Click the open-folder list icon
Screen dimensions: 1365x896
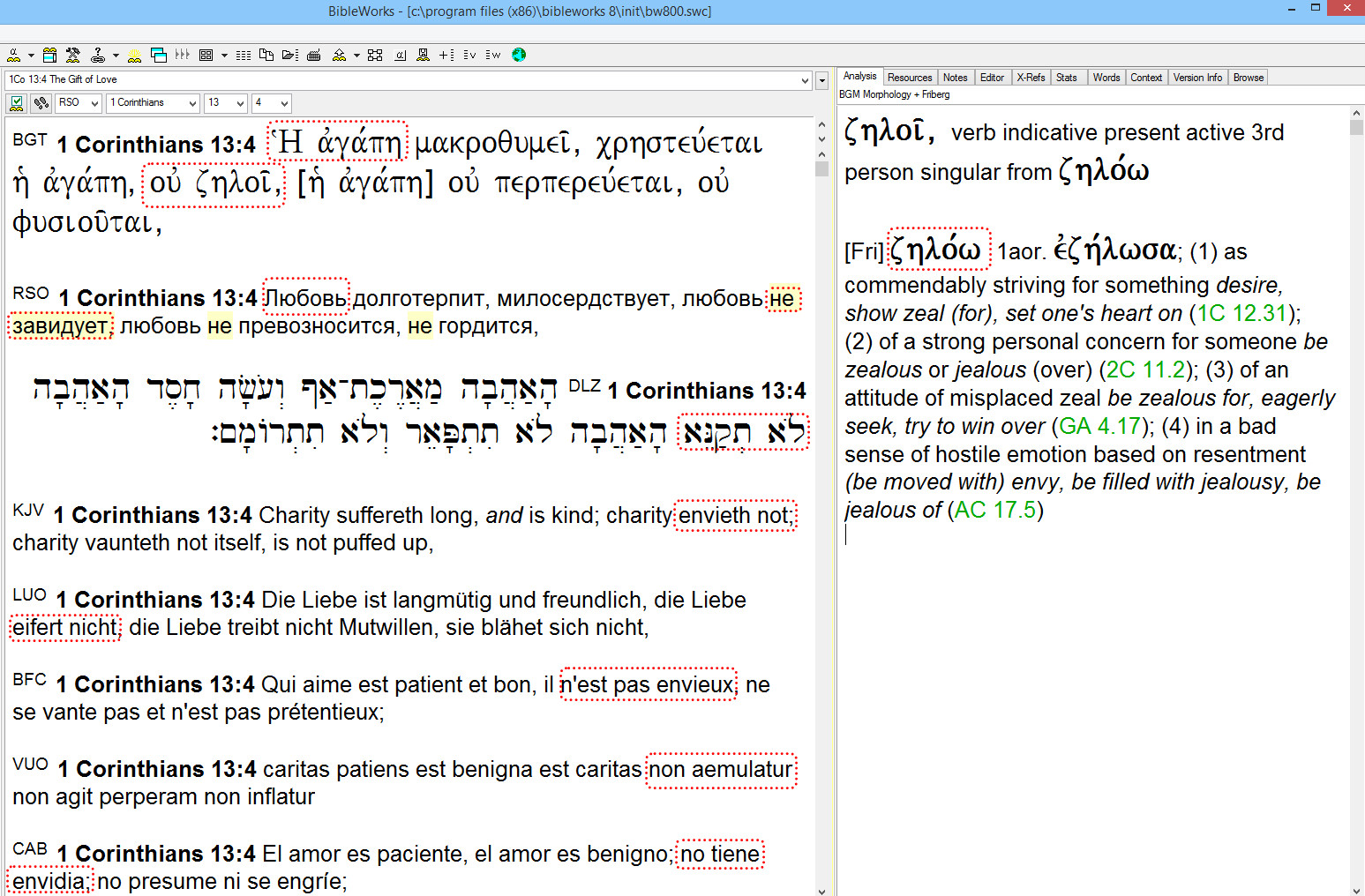(x=290, y=55)
